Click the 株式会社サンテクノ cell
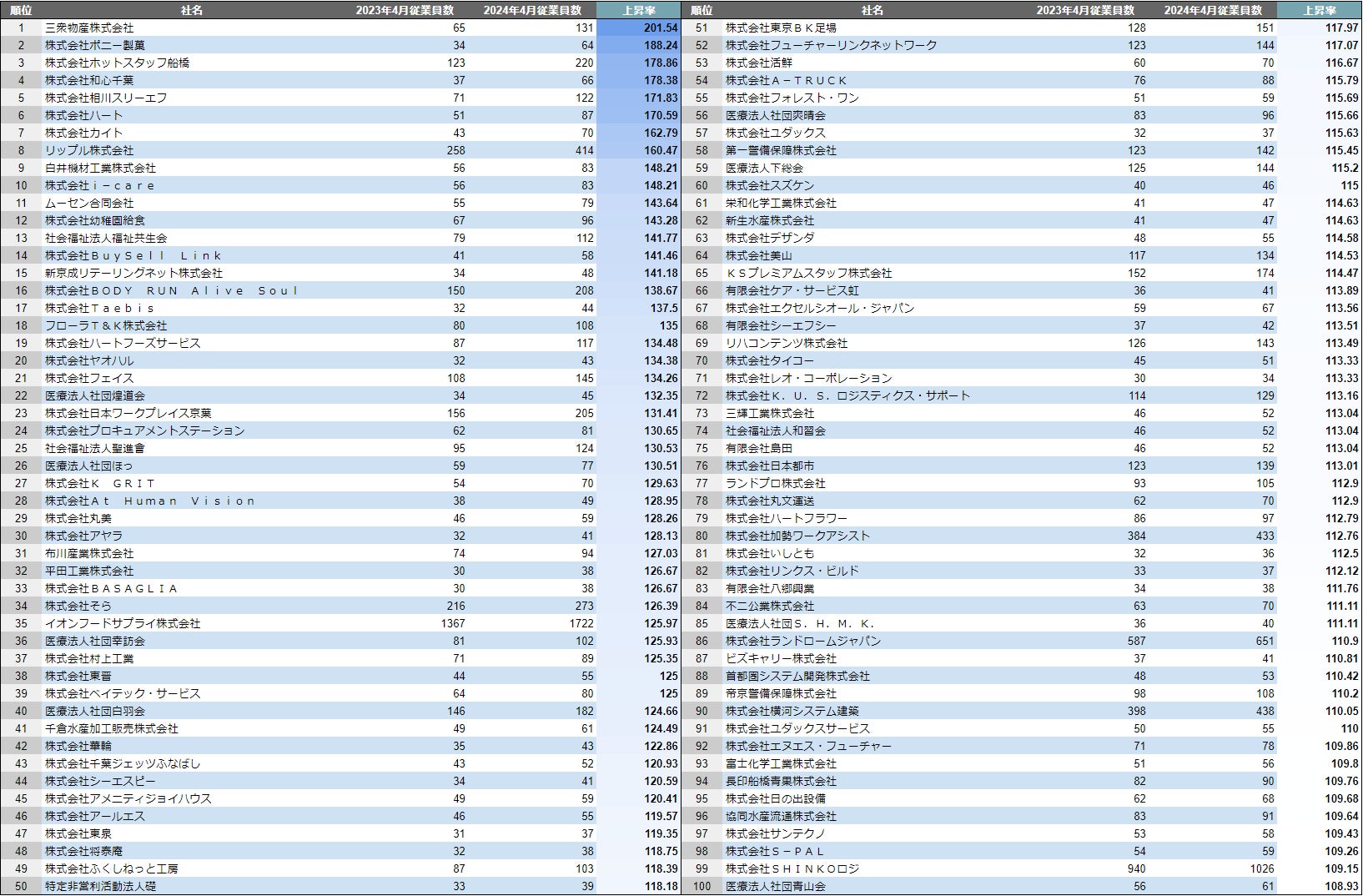The width and height of the screenshot is (1363, 896). pos(873,833)
